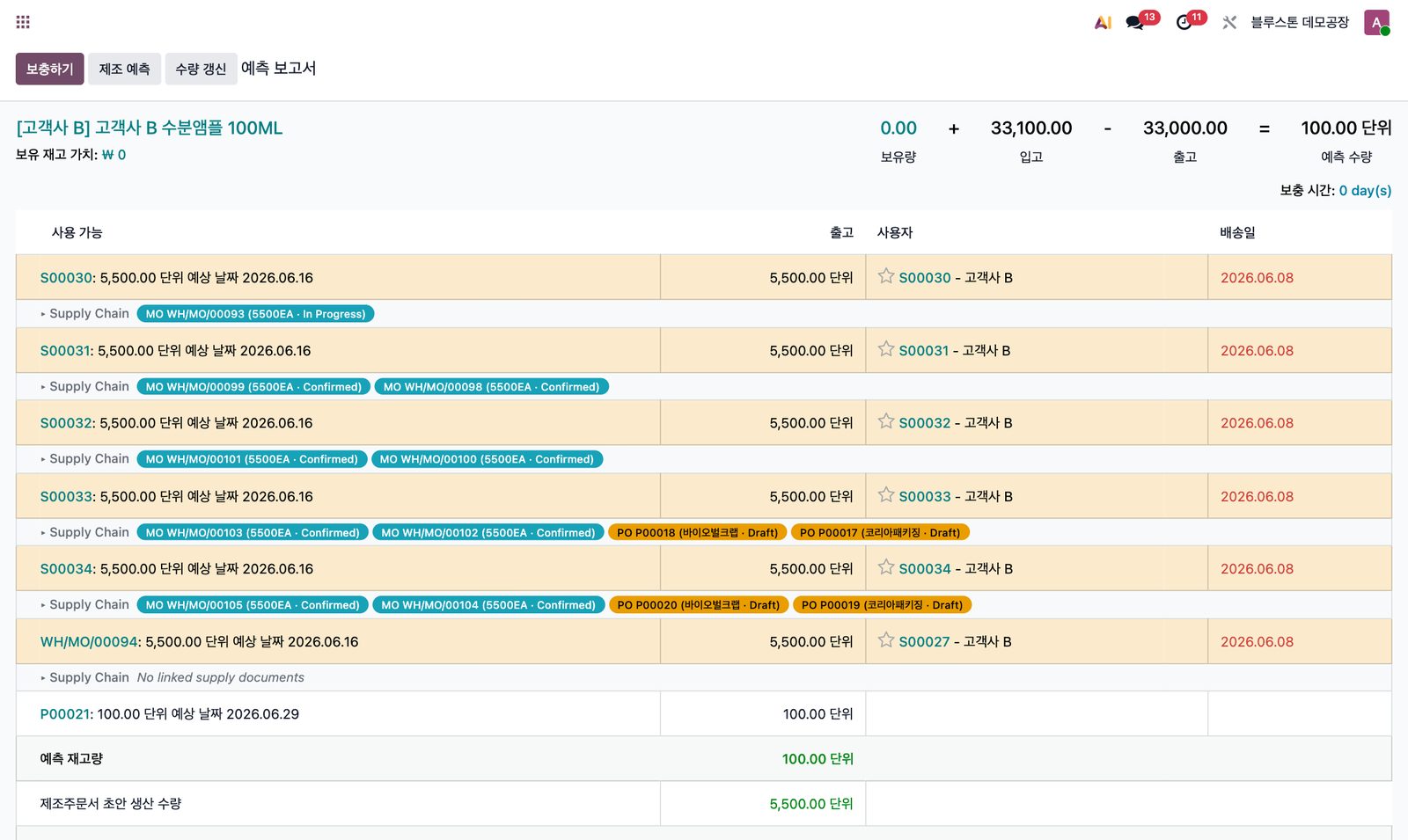Screen dimensions: 1408x840
Task: Click the 5,500.00 단위 draft production quantity
Action: pos(811,804)
